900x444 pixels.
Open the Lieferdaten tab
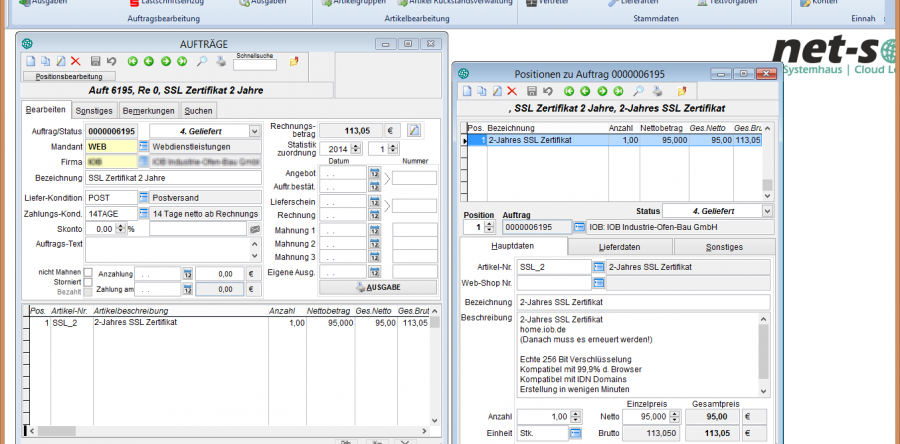[619, 246]
